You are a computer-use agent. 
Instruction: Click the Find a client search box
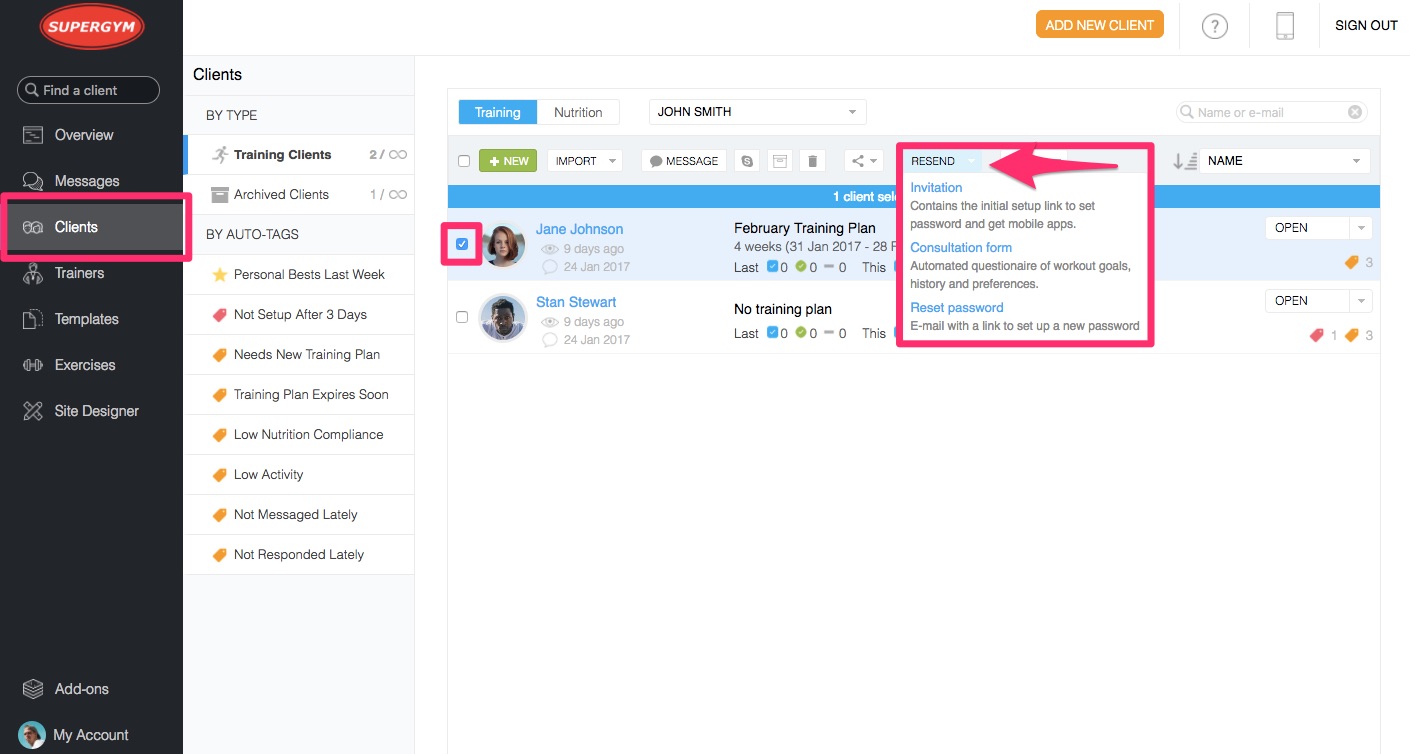point(88,90)
